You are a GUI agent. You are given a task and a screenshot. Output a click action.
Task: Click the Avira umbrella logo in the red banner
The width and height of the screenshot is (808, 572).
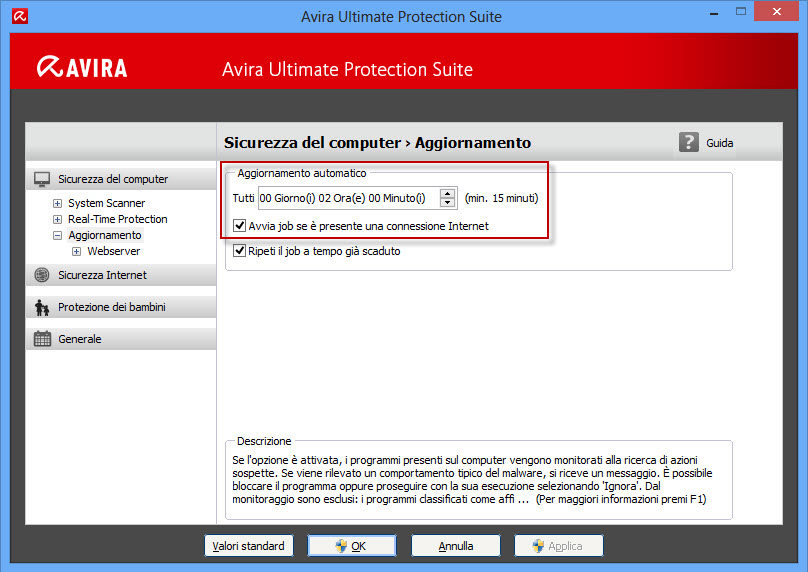click(x=50, y=67)
